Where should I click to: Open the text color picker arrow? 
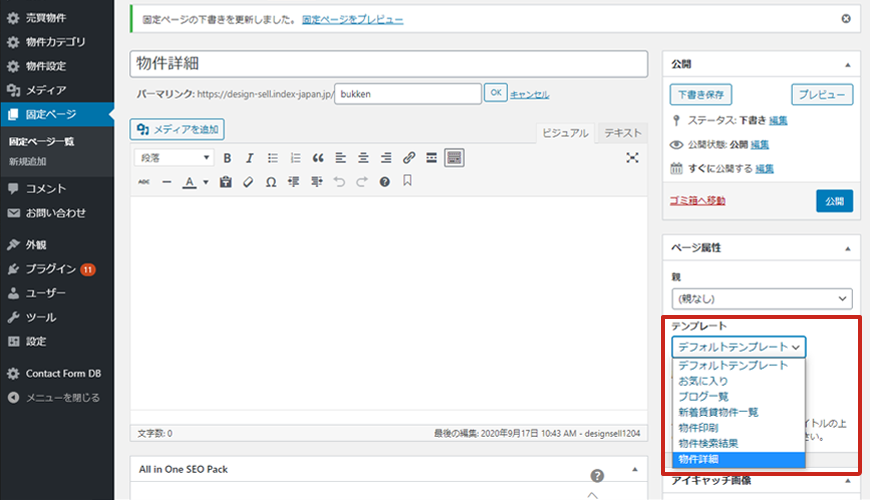point(205,182)
